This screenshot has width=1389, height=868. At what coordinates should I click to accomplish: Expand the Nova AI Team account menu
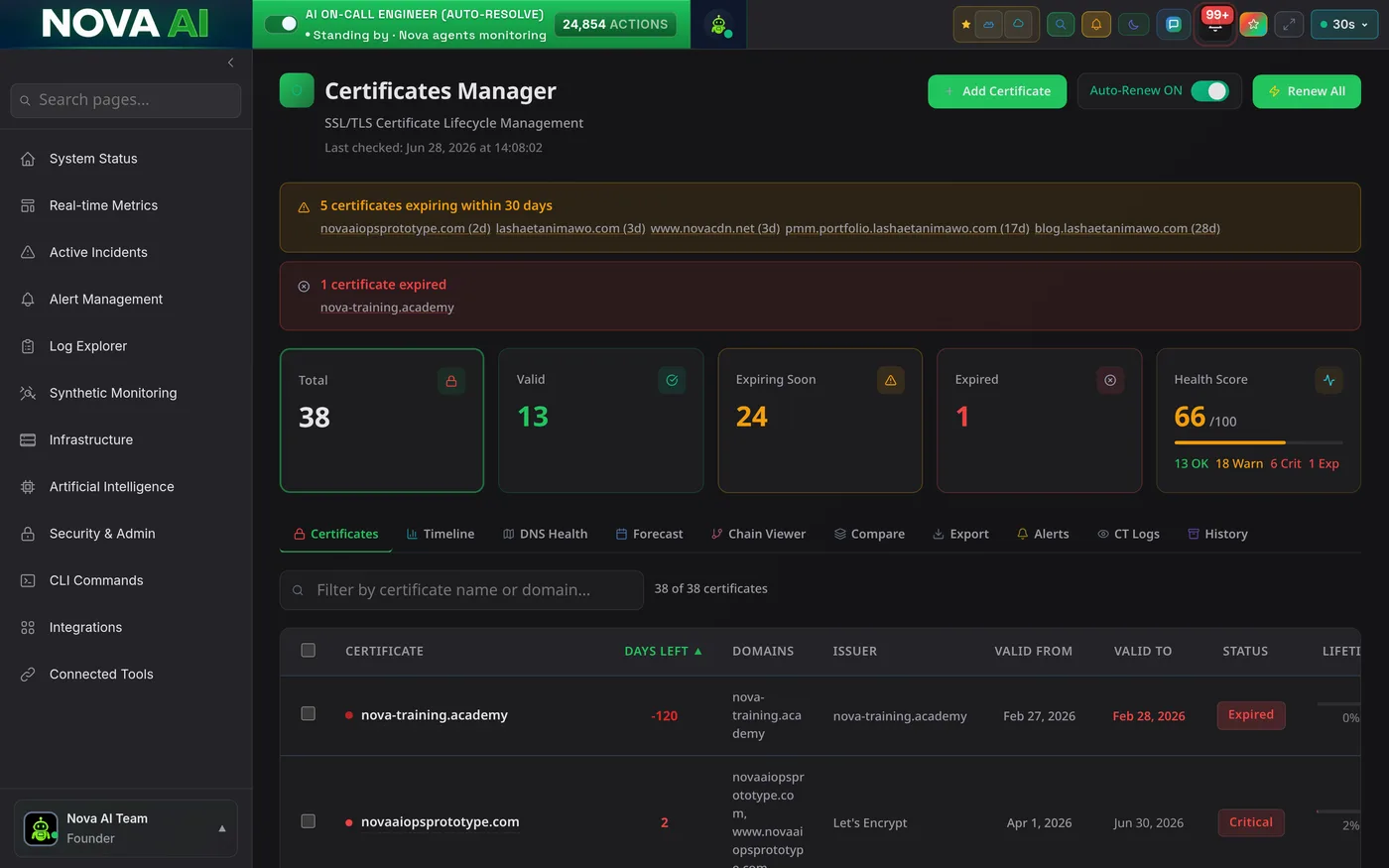pyautogui.click(x=126, y=828)
